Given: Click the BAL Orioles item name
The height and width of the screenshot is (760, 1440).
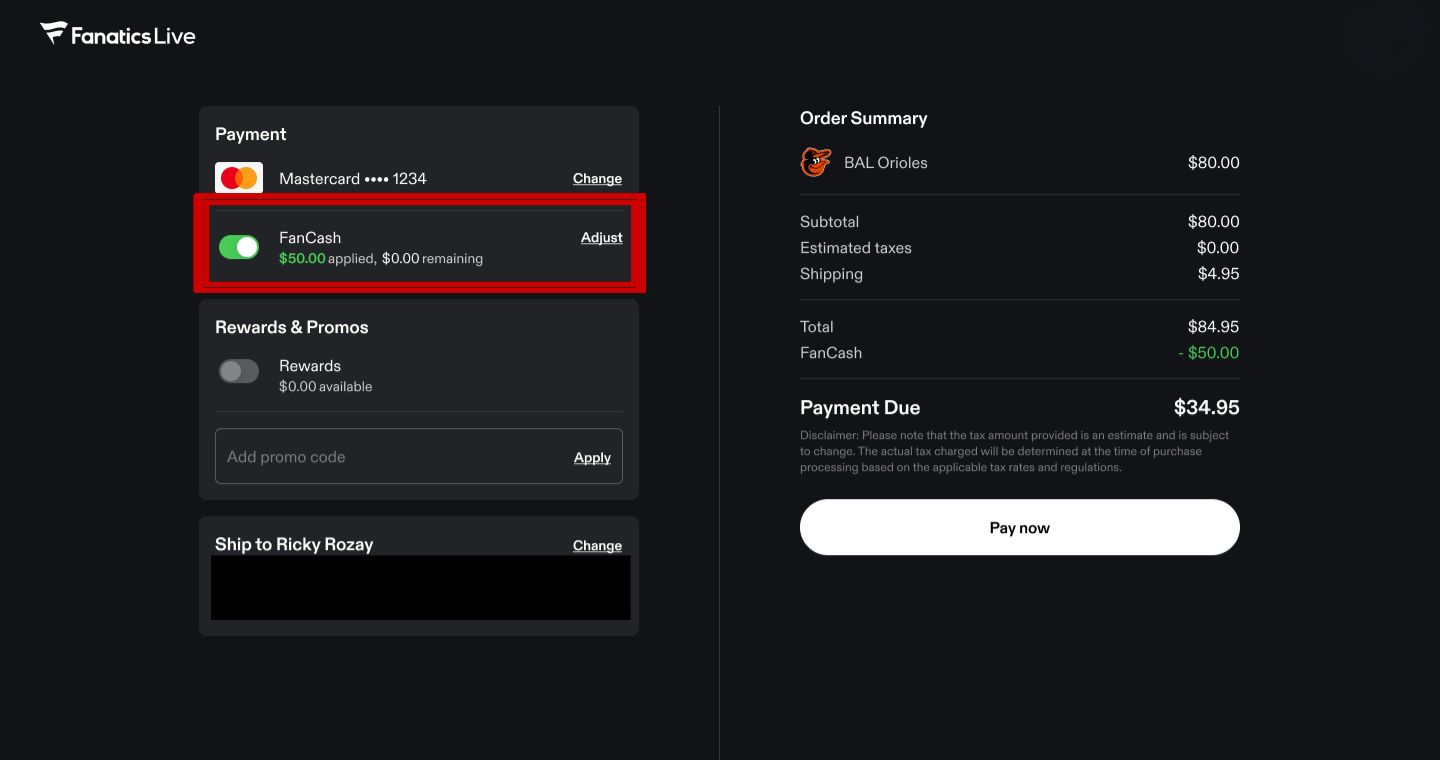Looking at the screenshot, I should (886, 163).
